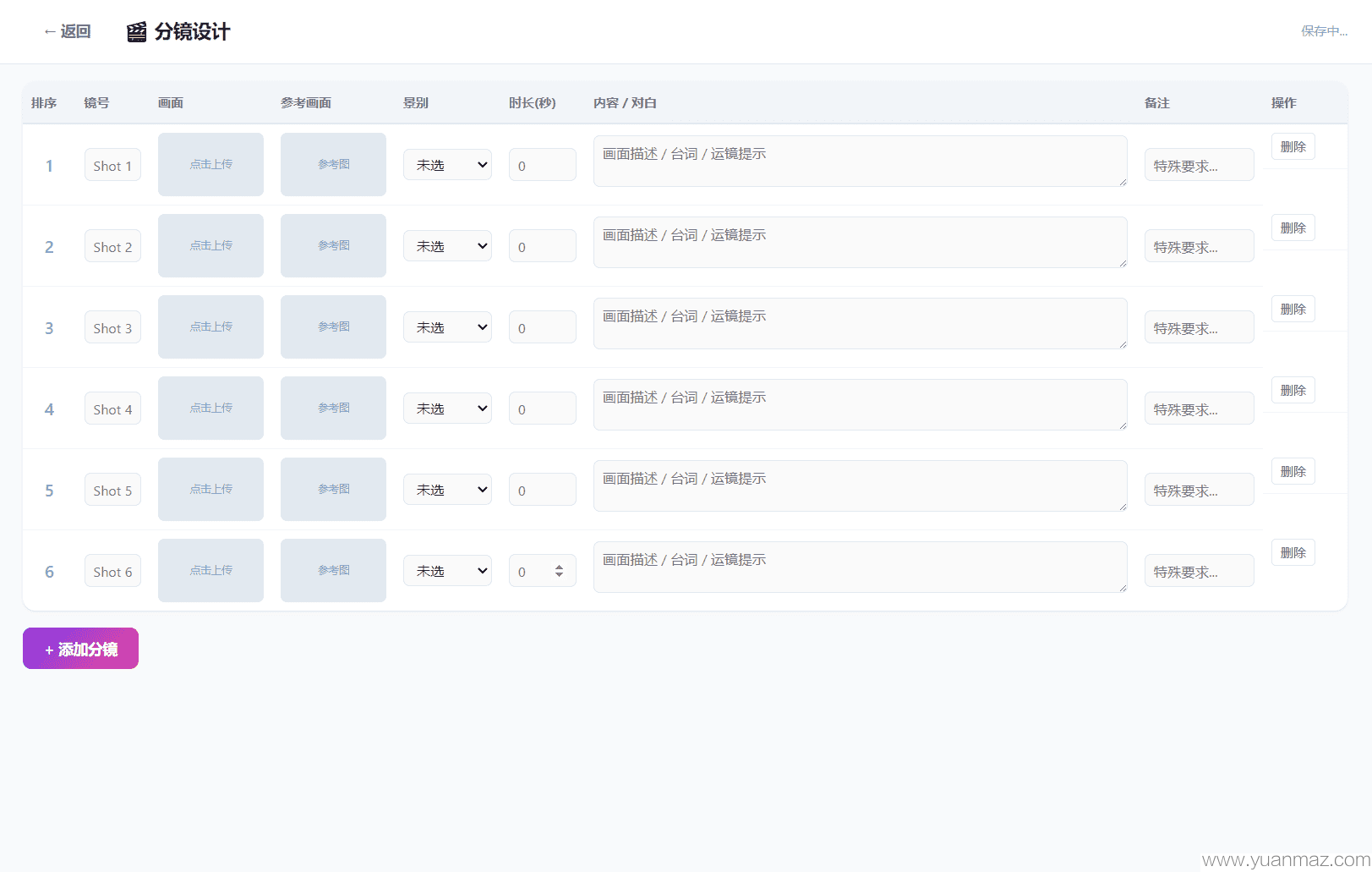Delete Shot 3 using 删除

click(1293, 309)
